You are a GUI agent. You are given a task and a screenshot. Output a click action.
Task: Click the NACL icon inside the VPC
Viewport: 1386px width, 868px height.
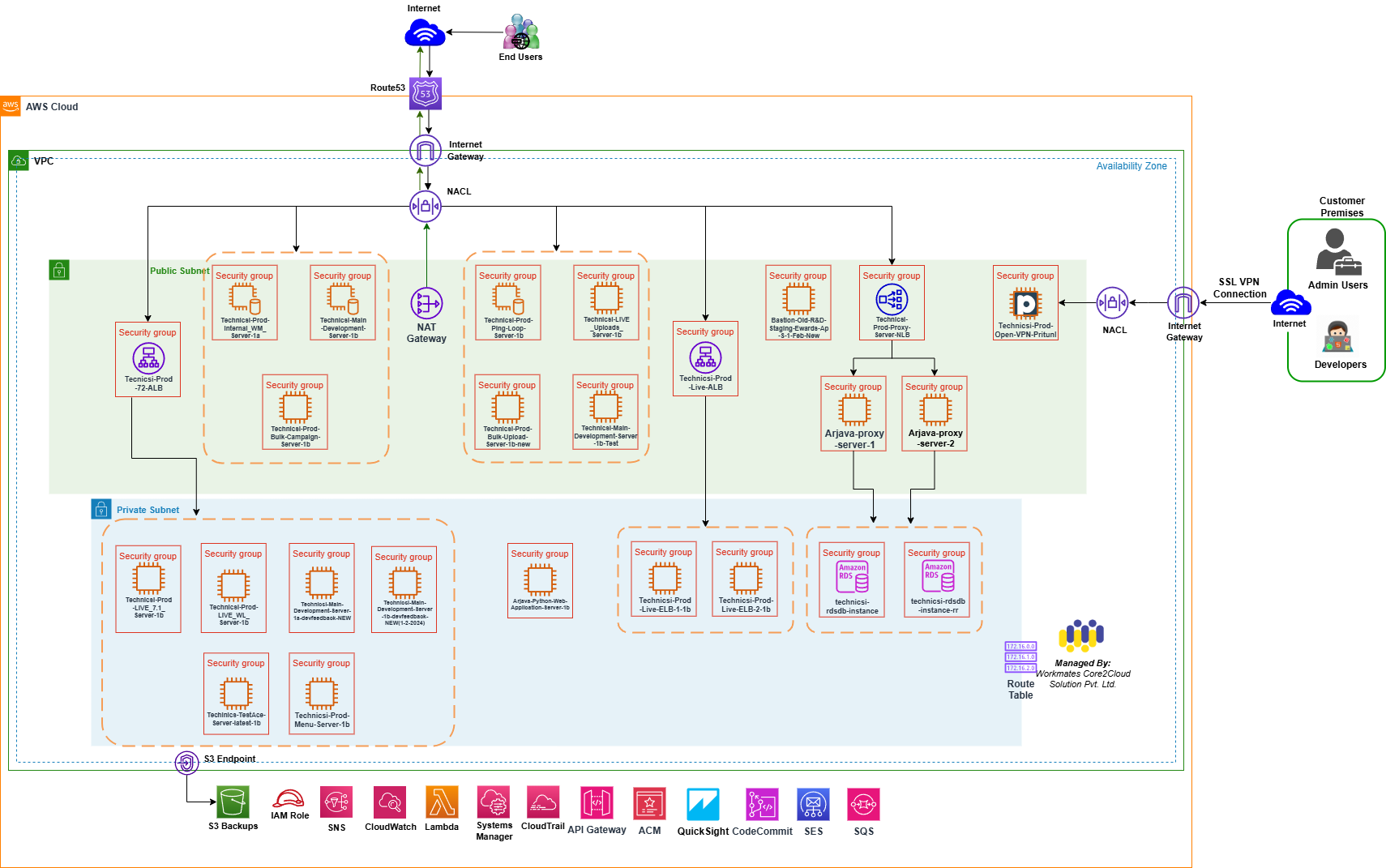click(x=425, y=207)
